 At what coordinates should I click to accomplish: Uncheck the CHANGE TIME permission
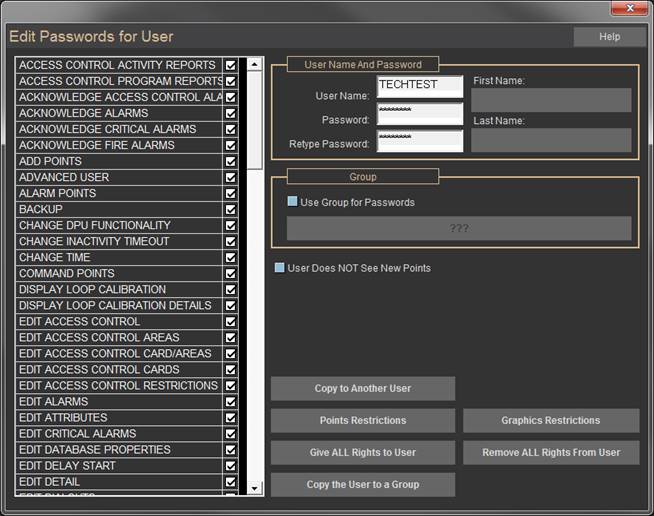click(x=231, y=257)
